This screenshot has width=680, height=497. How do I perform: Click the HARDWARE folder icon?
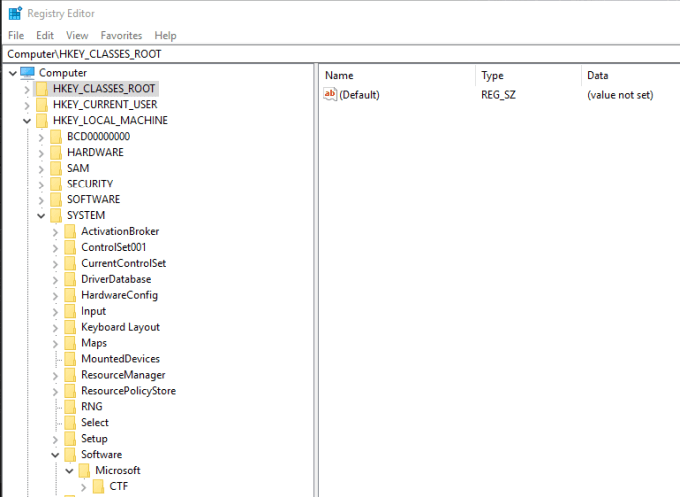pyautogui.click(x=56, y=153)
